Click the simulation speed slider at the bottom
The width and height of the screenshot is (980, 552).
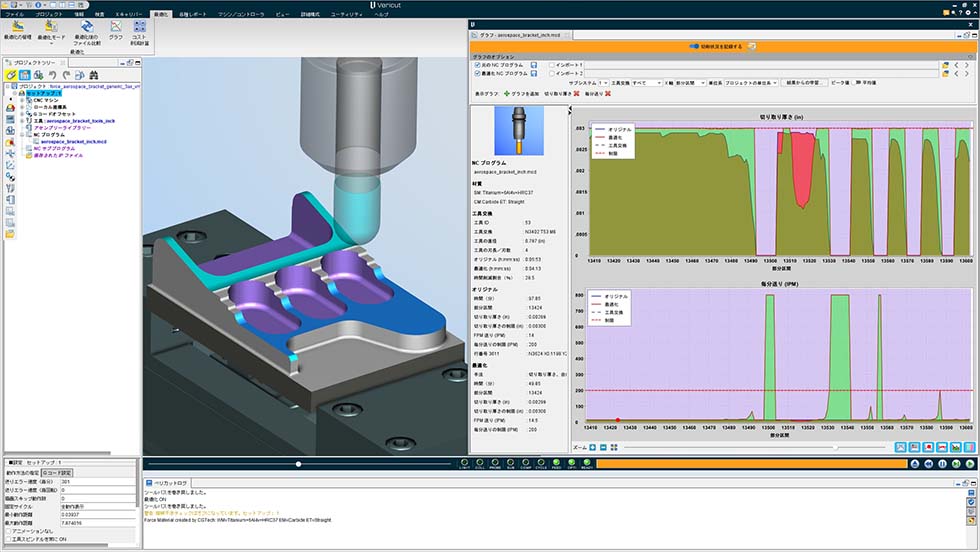(298, 464)
